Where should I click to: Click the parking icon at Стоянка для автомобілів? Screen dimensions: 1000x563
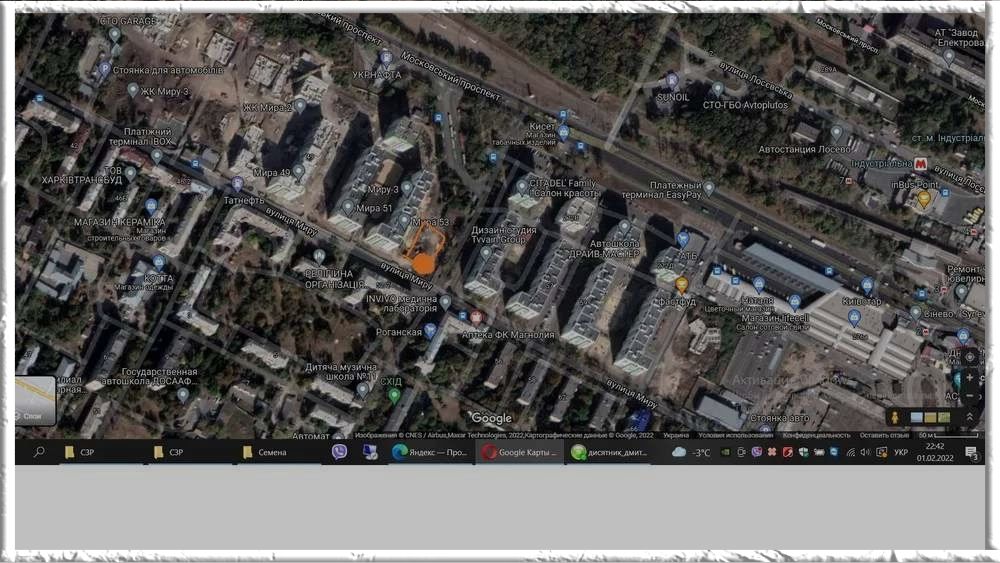(x=105, y=69)
